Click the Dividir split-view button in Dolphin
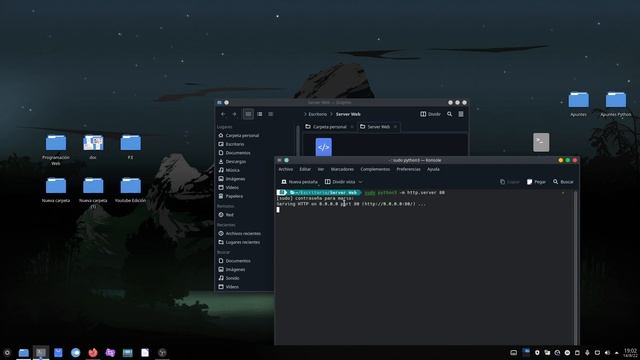Screen dimensions: 640x360 (431, 114)
